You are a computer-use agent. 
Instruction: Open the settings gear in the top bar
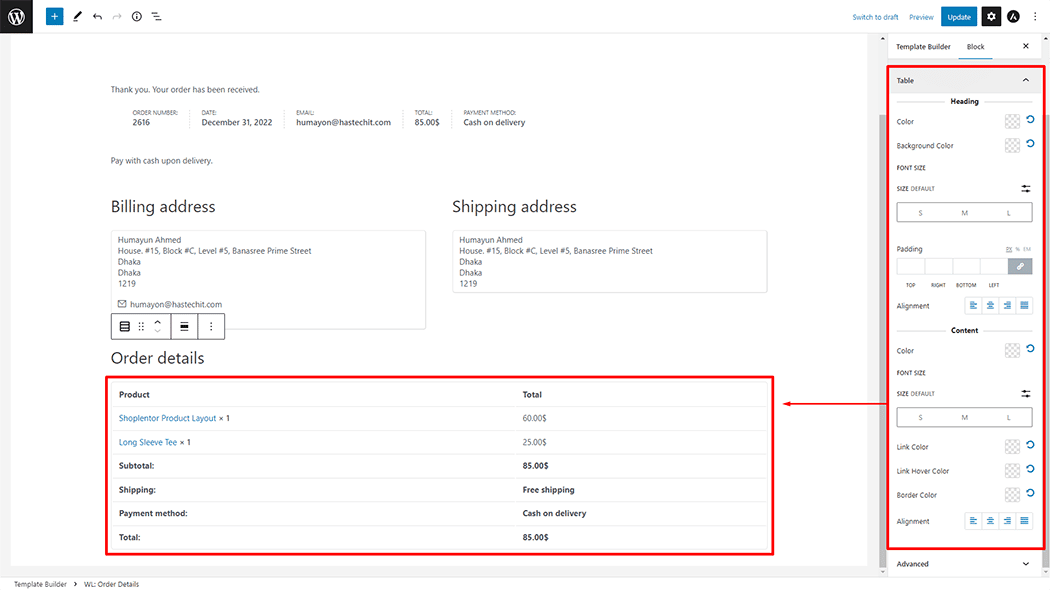pos(991,17)
